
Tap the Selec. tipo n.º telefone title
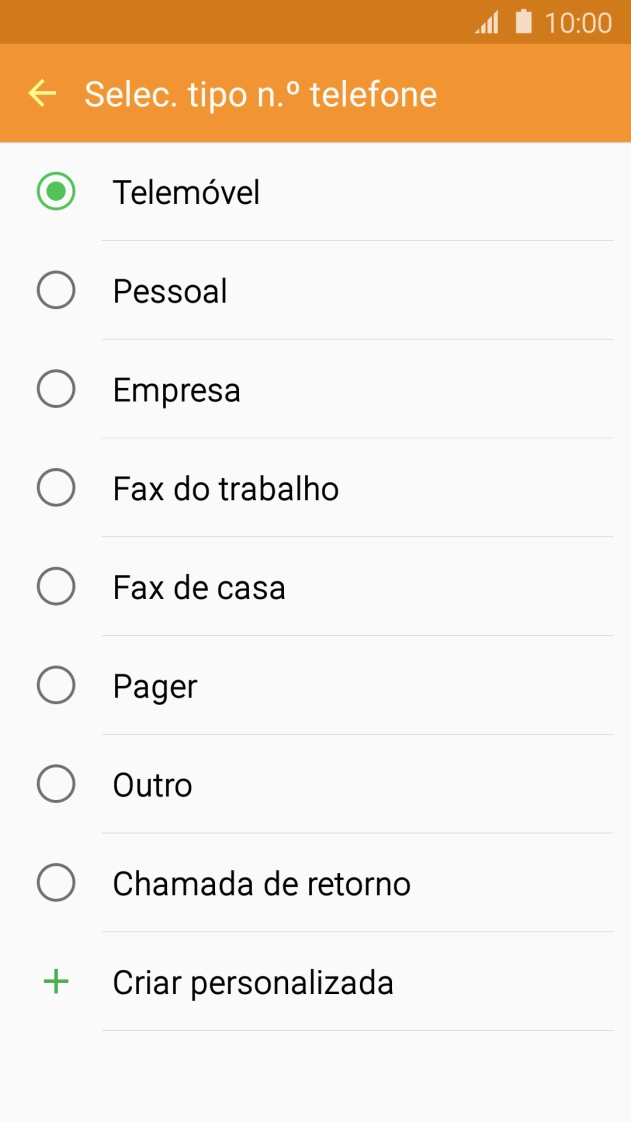[261, 94]
